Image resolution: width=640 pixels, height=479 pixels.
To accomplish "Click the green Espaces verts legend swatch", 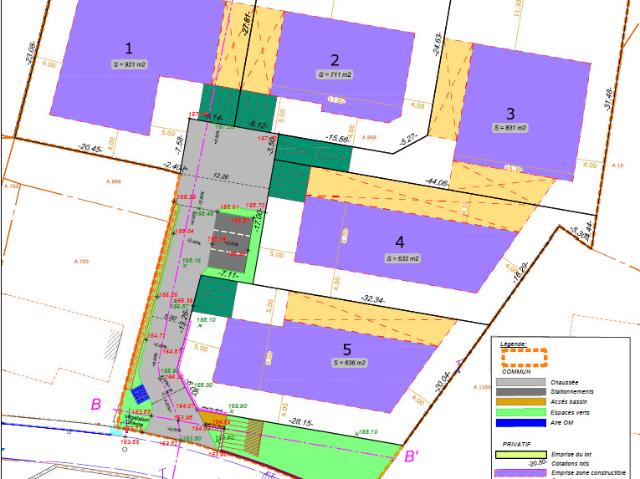I will [521, 412].
